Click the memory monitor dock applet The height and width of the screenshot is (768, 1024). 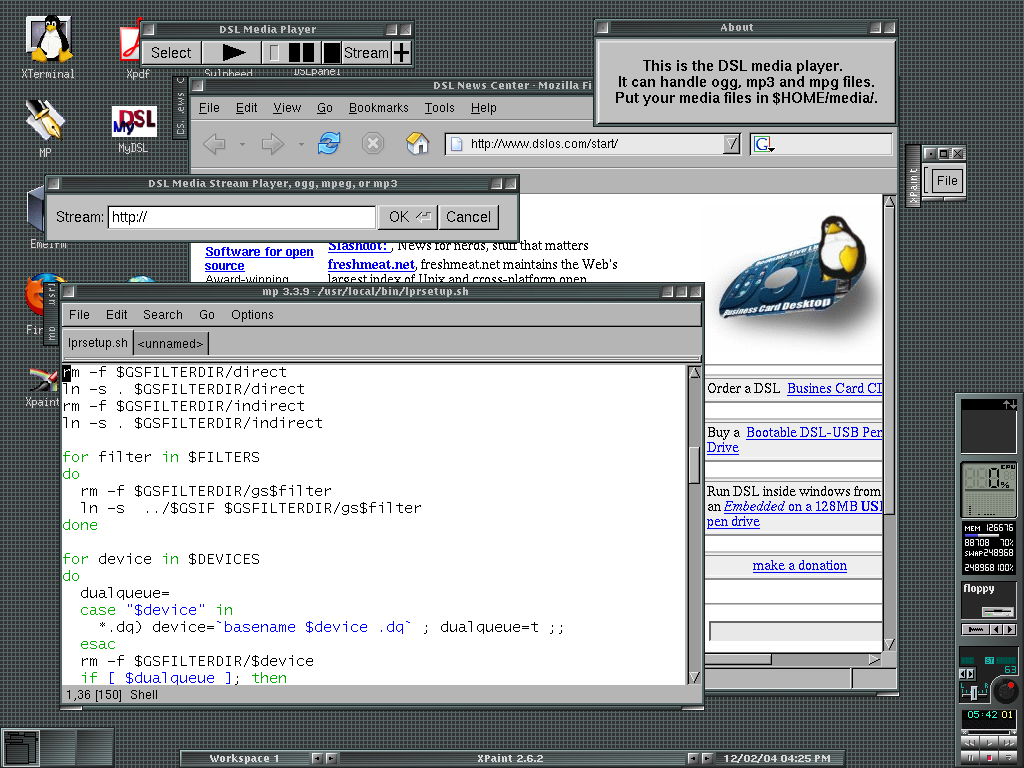(989, 547)
